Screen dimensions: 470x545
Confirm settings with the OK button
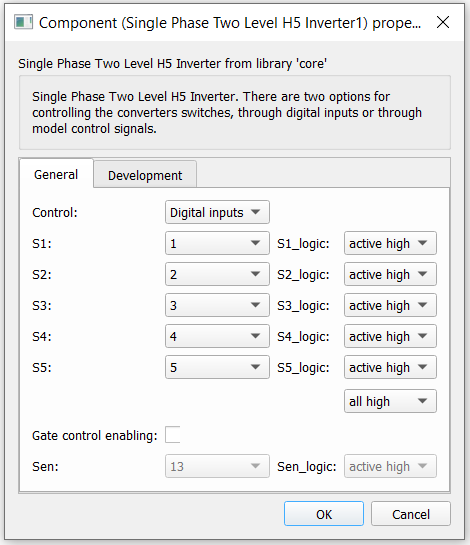click(324, 514)
